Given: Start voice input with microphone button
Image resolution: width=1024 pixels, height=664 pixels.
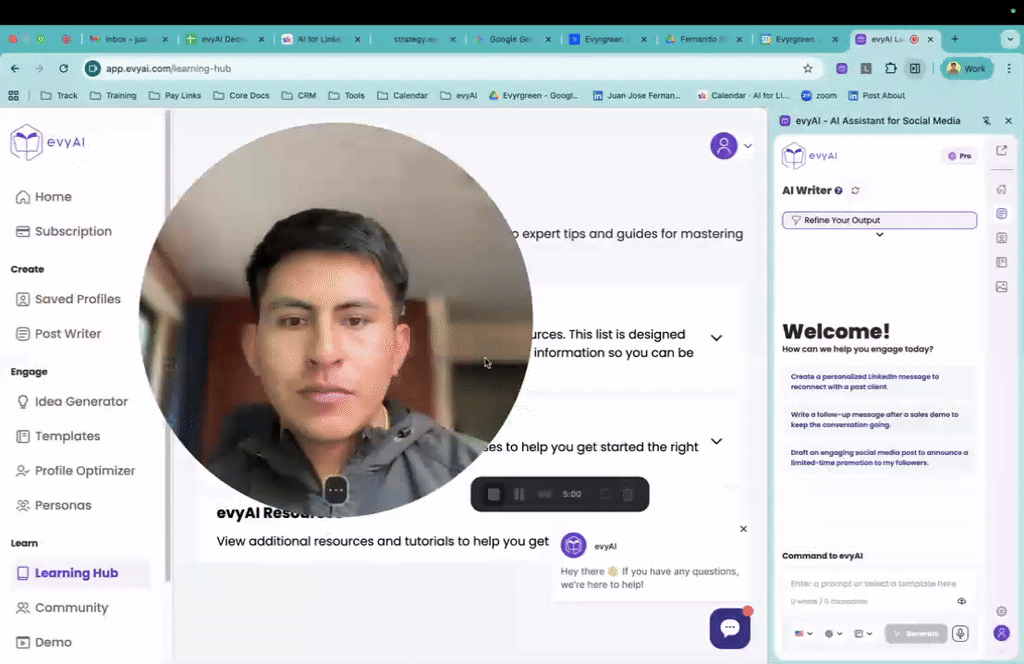Looking at the screenshot, I should point(960,633).
